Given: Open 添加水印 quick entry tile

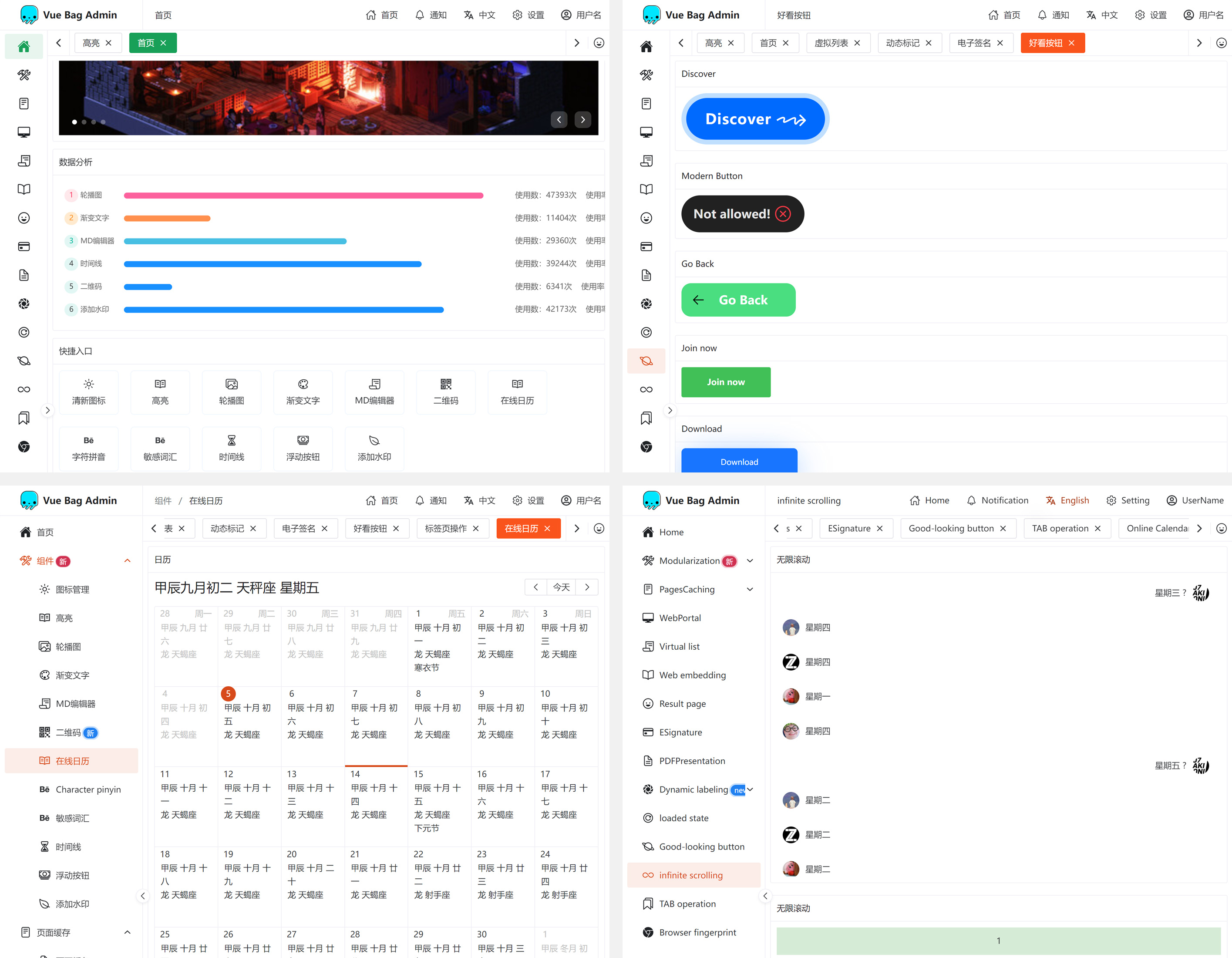Looking at the screenshot, I should (x=374, y=448).
